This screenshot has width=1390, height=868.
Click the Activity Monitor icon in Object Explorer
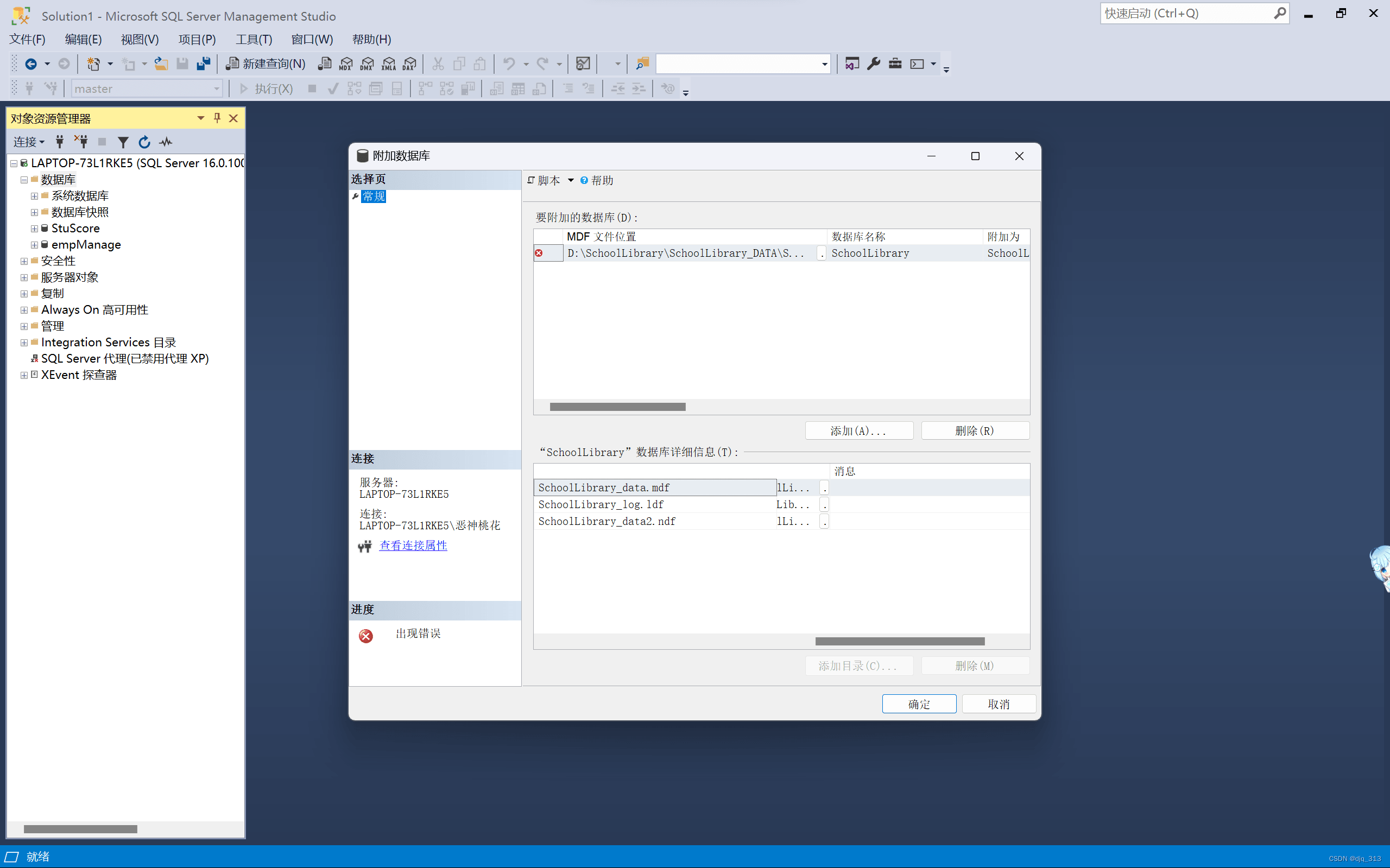(x=166, y=142)
